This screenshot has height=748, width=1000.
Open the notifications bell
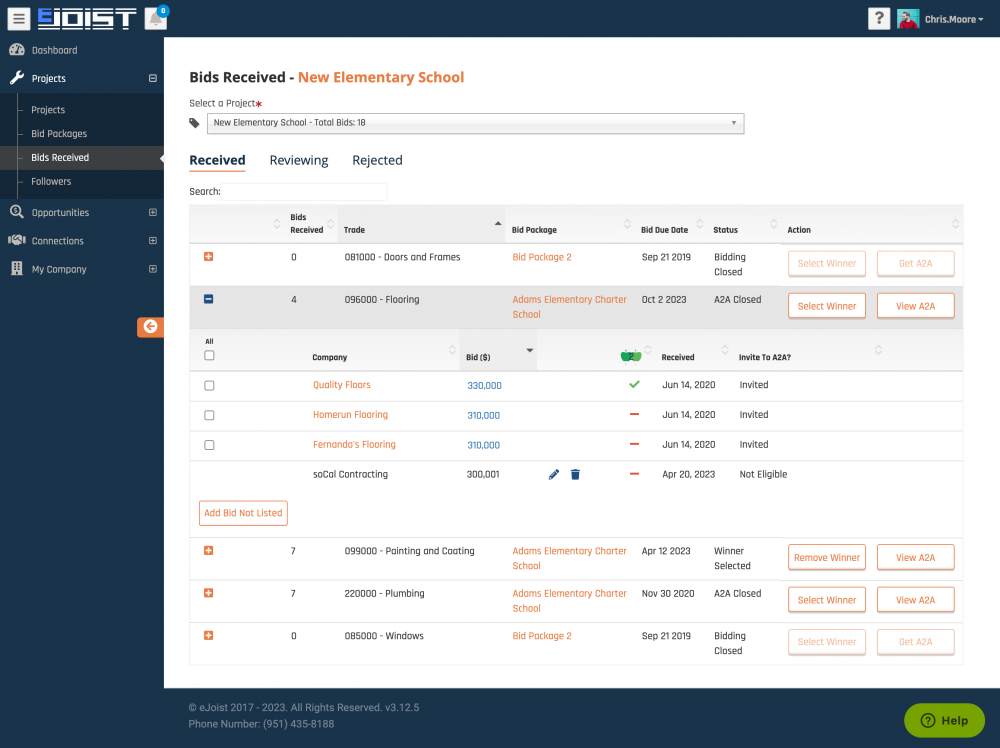(x=156, y=18)
